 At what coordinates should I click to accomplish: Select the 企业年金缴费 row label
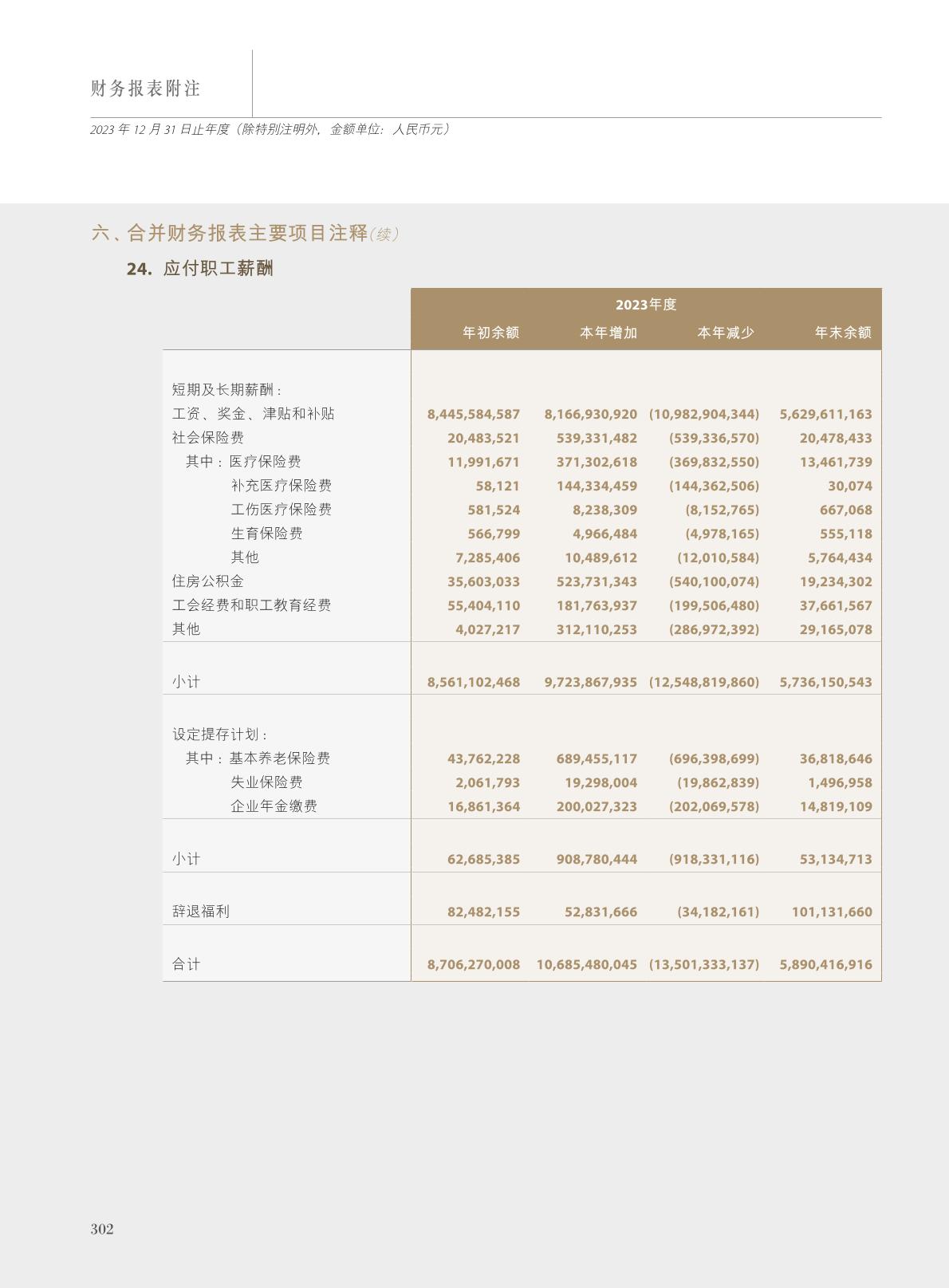point(274,806)
